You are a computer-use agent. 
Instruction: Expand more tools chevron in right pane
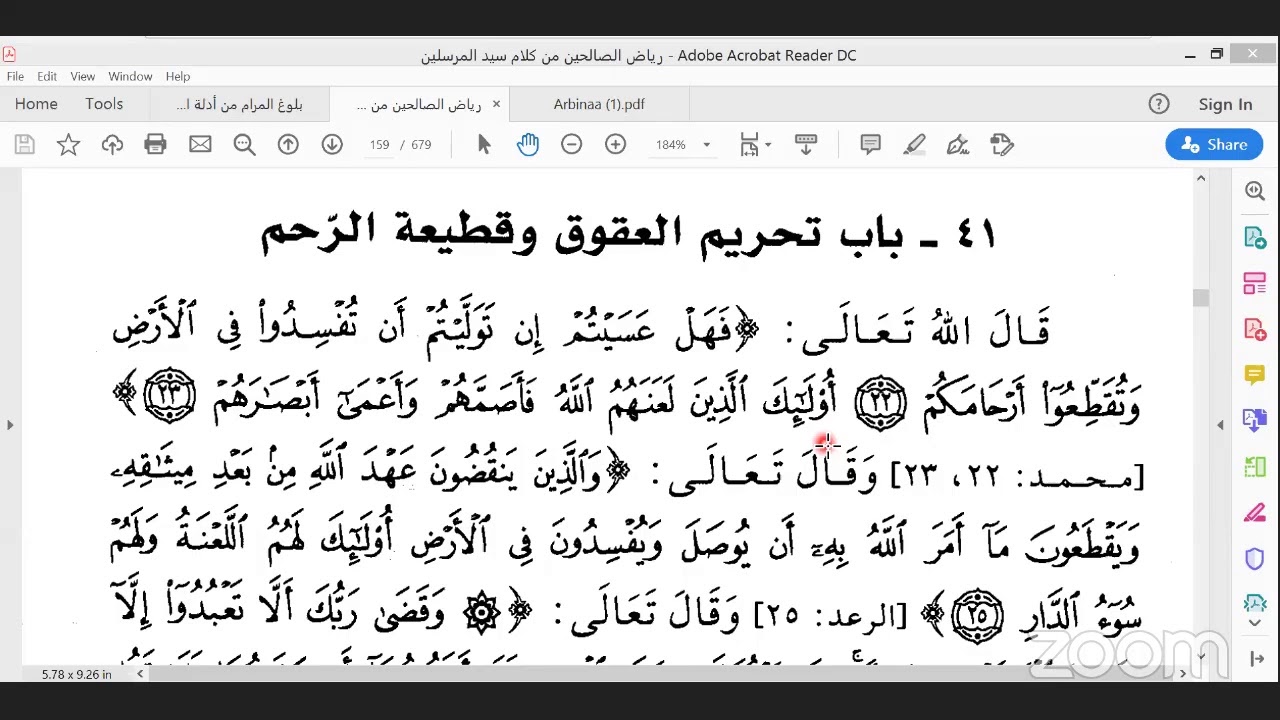point(1255,623)
